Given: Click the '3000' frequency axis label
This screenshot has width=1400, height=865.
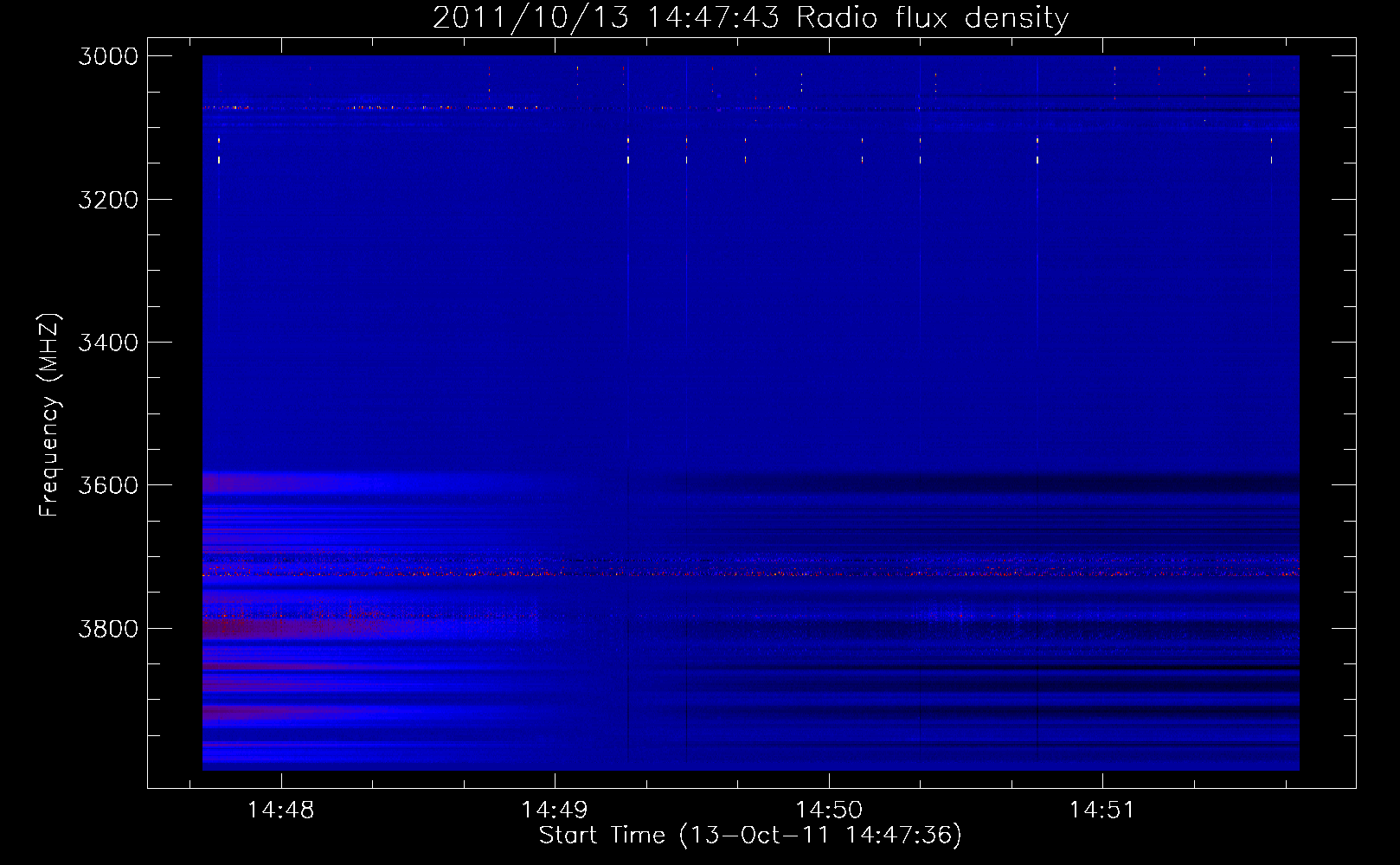Looking at the screenshot, I should [x=108, y=56].
